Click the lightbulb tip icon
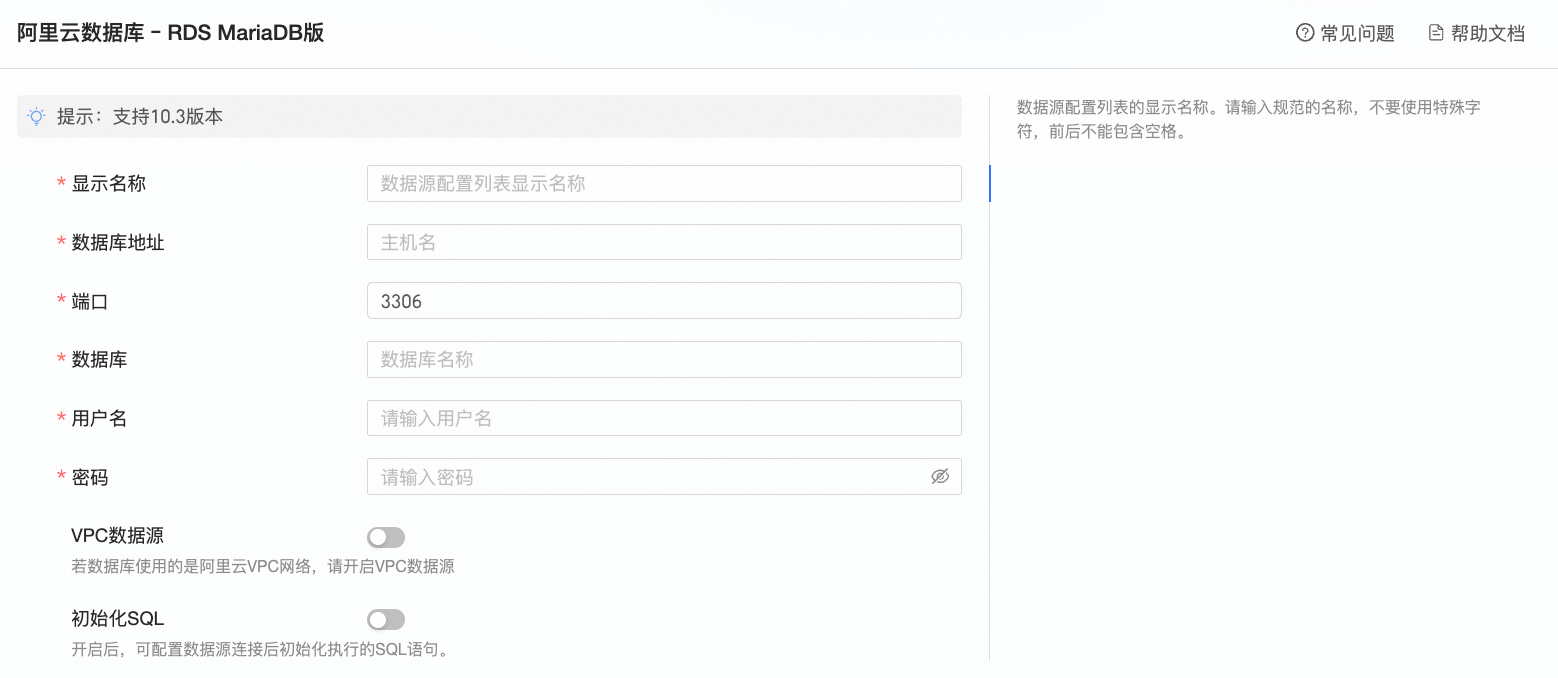Image resolution: width=1558 pixels, height=678 pixels. click(x=36, y=116)
